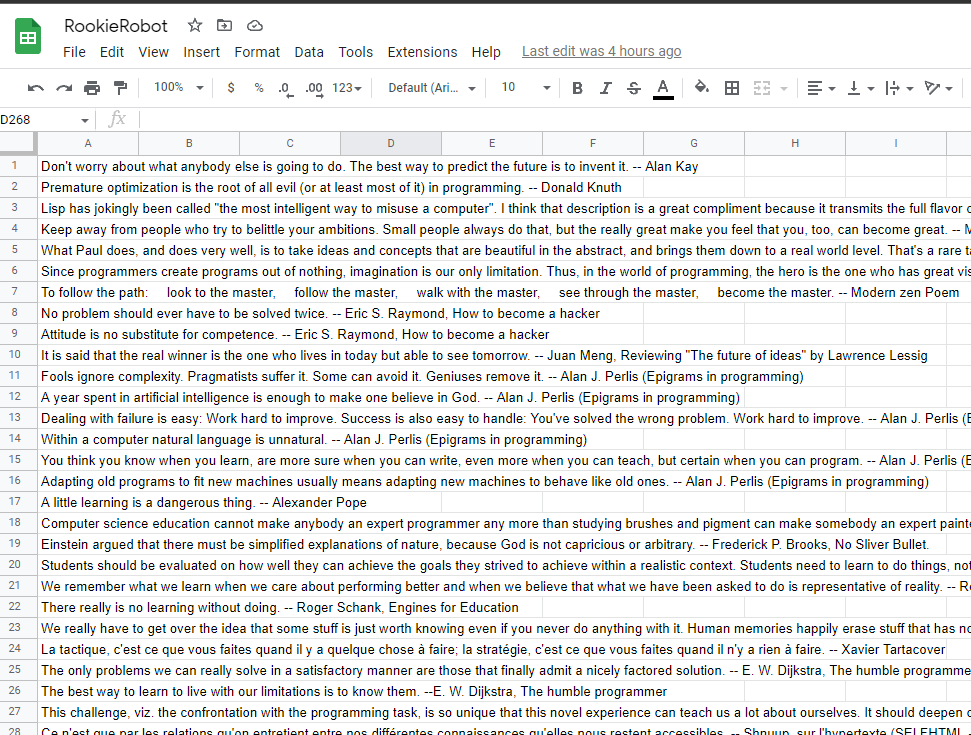Print the spreadsheet

92,88
